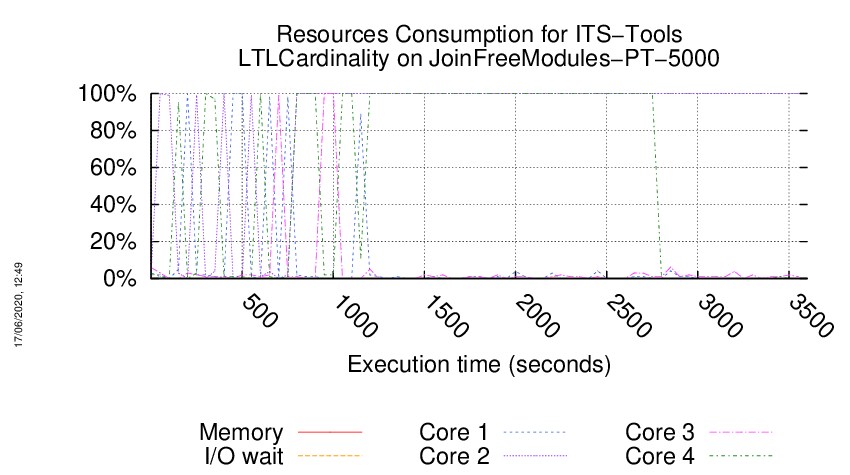Click the red Memory legend line sample
Image resolution: width=850 pixels, height=475 pixels.
point(330,432)
